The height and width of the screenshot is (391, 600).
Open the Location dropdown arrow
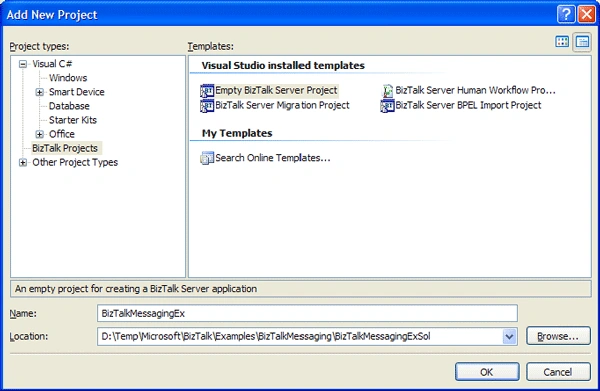click(x=509, y=337)
